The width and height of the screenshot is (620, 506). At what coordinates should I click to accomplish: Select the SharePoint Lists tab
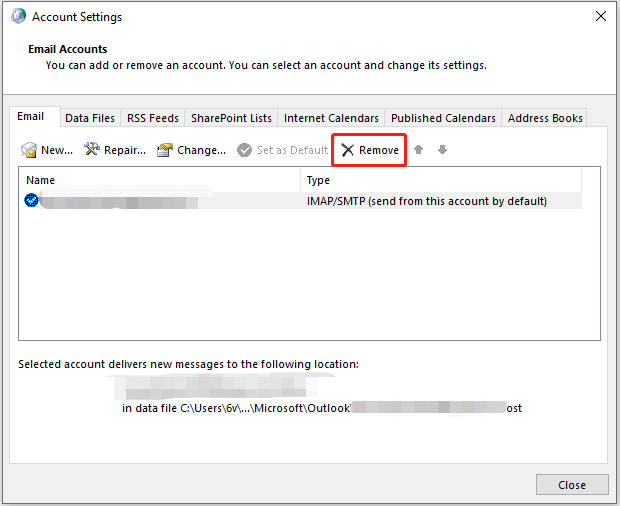[x=231, y=118]
